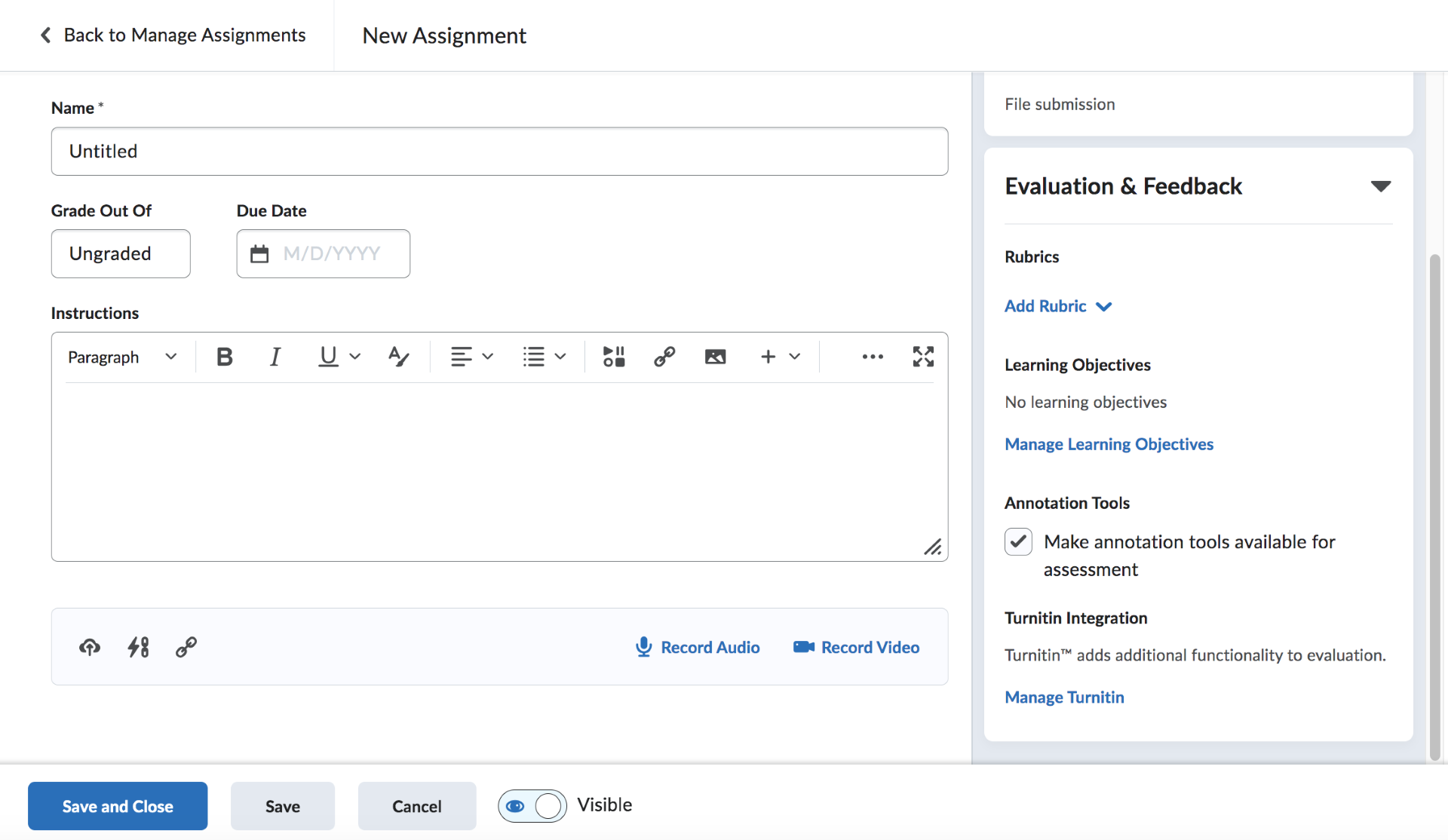The width and height of the screenshot is (1448, 840).
Task: Attach link to existing activity icon
Action: [x=138, y=647]
